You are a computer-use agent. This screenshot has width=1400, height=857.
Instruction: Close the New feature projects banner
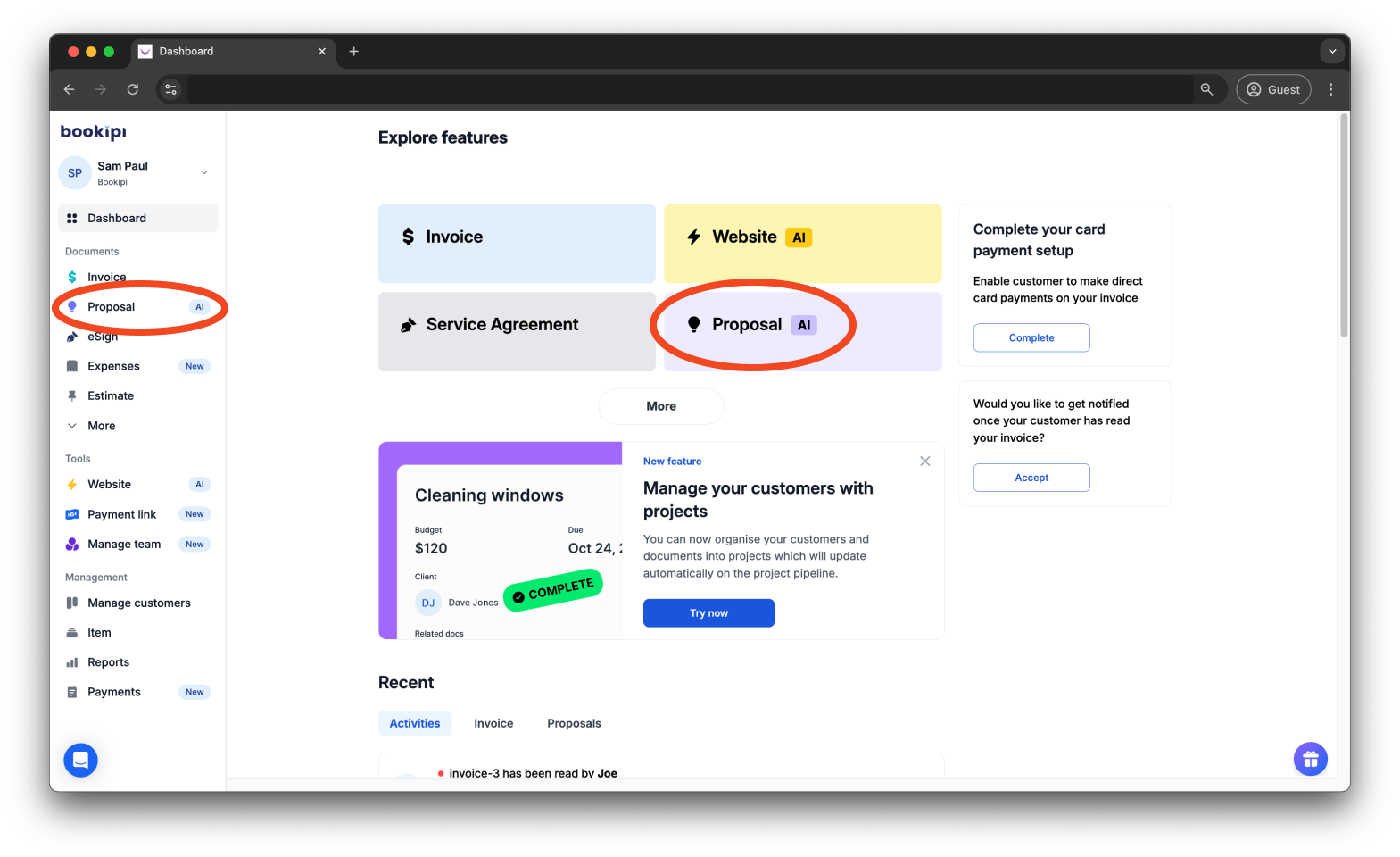pos(925,462)
